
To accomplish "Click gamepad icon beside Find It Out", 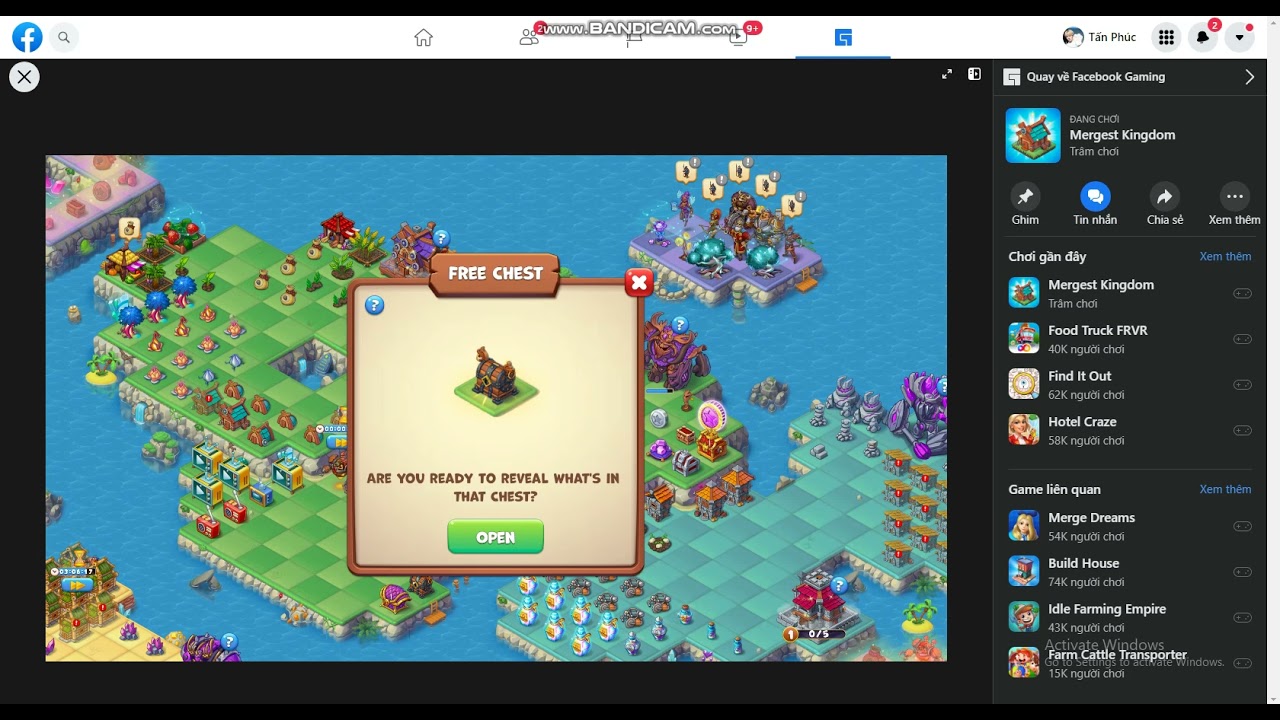I will click(1242, 385).
